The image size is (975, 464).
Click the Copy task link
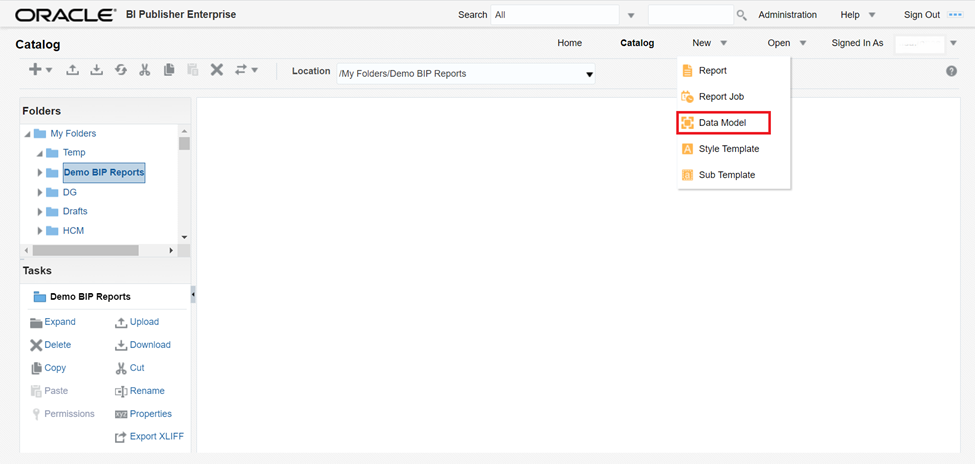click(x=55, y=368)
